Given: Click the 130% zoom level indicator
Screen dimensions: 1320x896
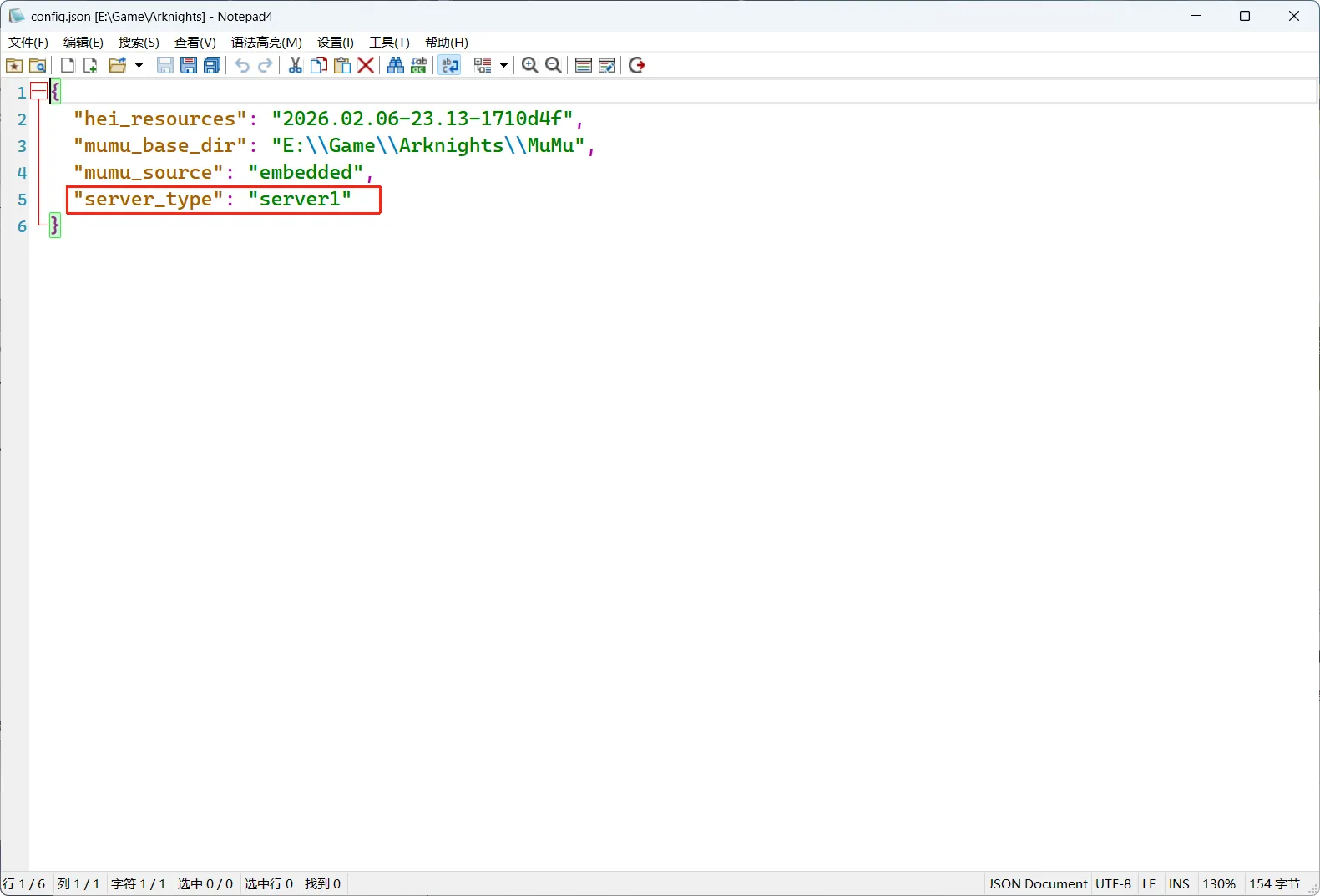Looking at the screenshot, I should 1218,883.
